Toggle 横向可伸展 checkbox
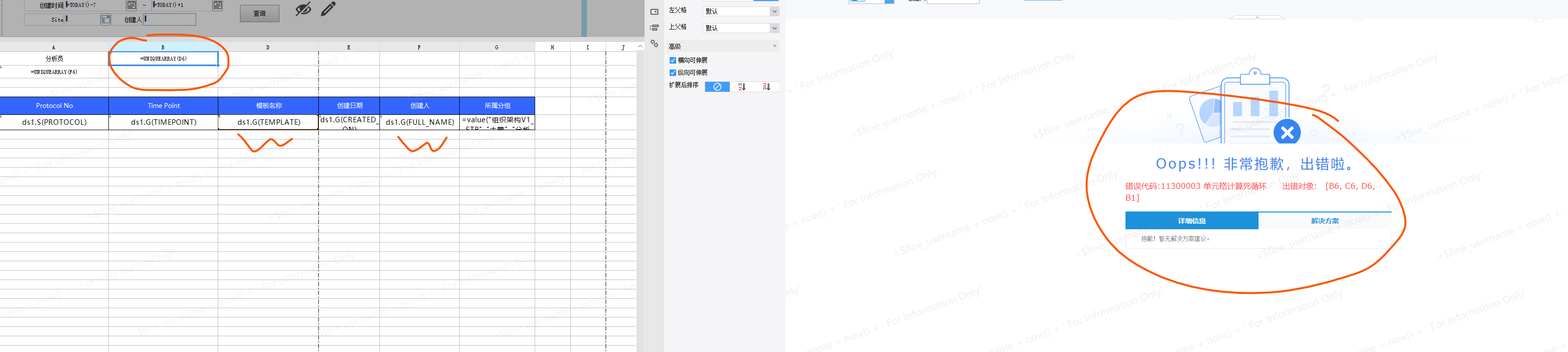The image size is (1568, 352). point(673,60)
